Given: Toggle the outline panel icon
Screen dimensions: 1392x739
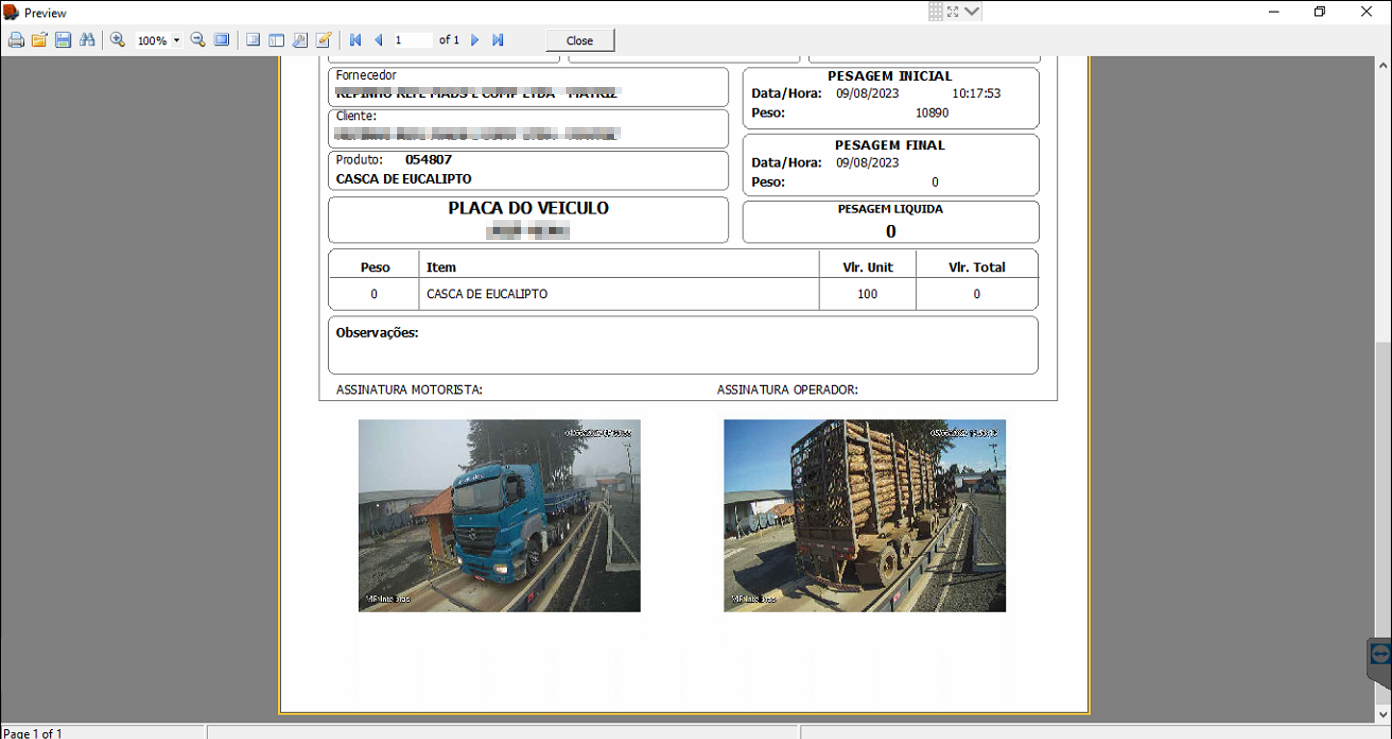Looking at the screenshot, I should click(253, 41).
